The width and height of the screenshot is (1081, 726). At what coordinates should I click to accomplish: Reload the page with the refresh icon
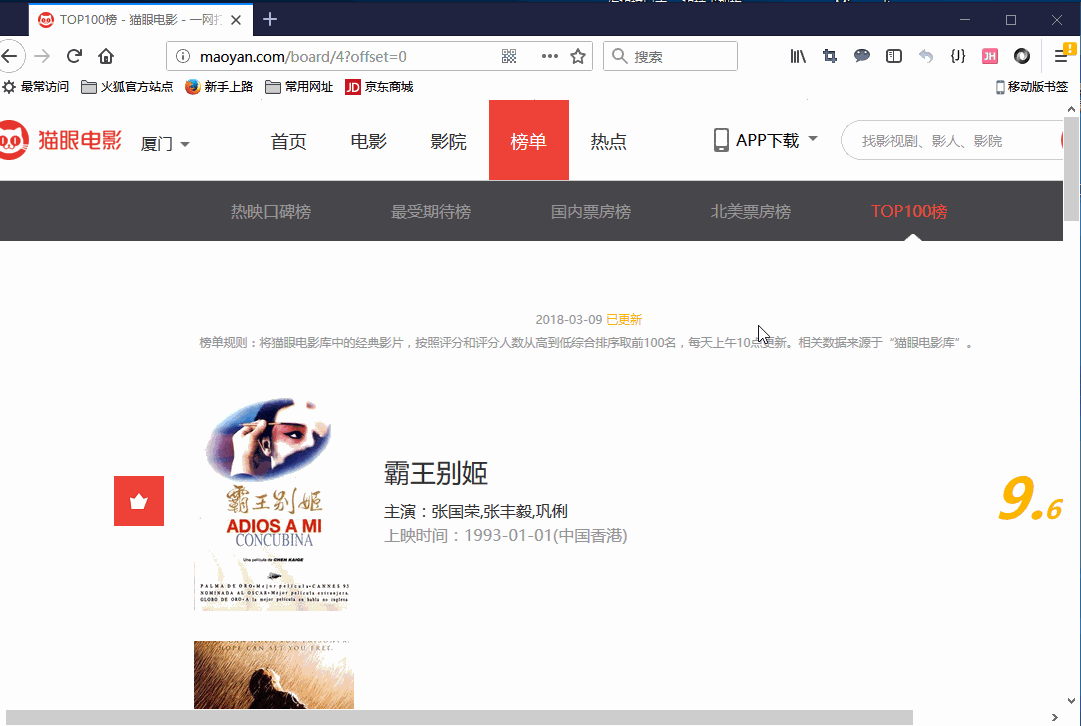point(74,57)
